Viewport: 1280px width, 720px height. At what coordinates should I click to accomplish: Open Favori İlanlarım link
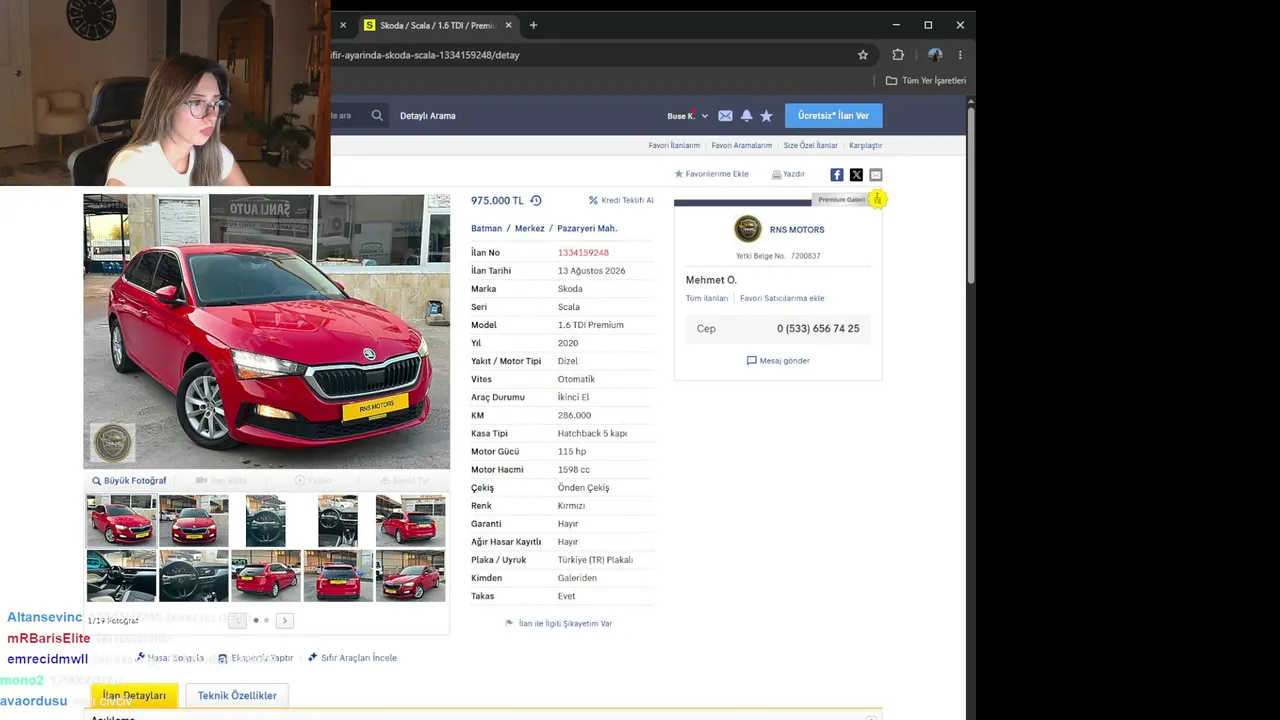[x=674, y=145]
